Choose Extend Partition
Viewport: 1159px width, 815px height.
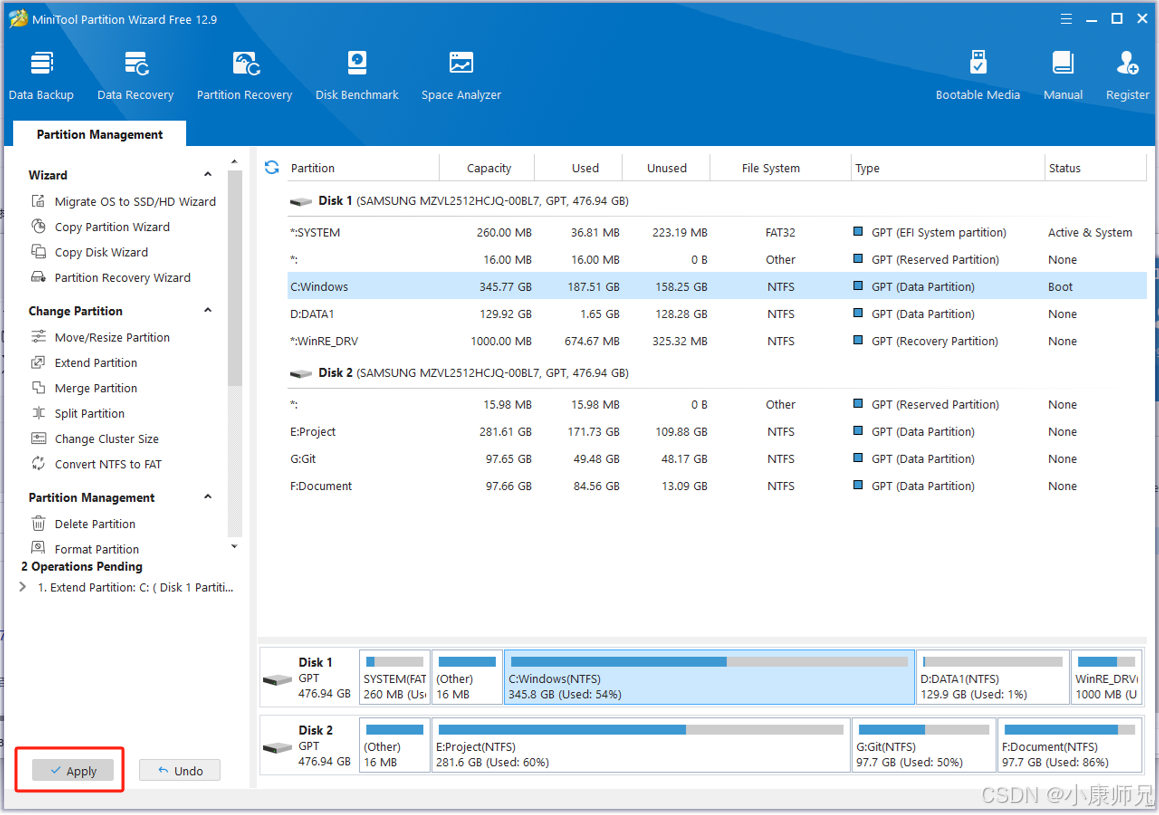pos(84,363)
